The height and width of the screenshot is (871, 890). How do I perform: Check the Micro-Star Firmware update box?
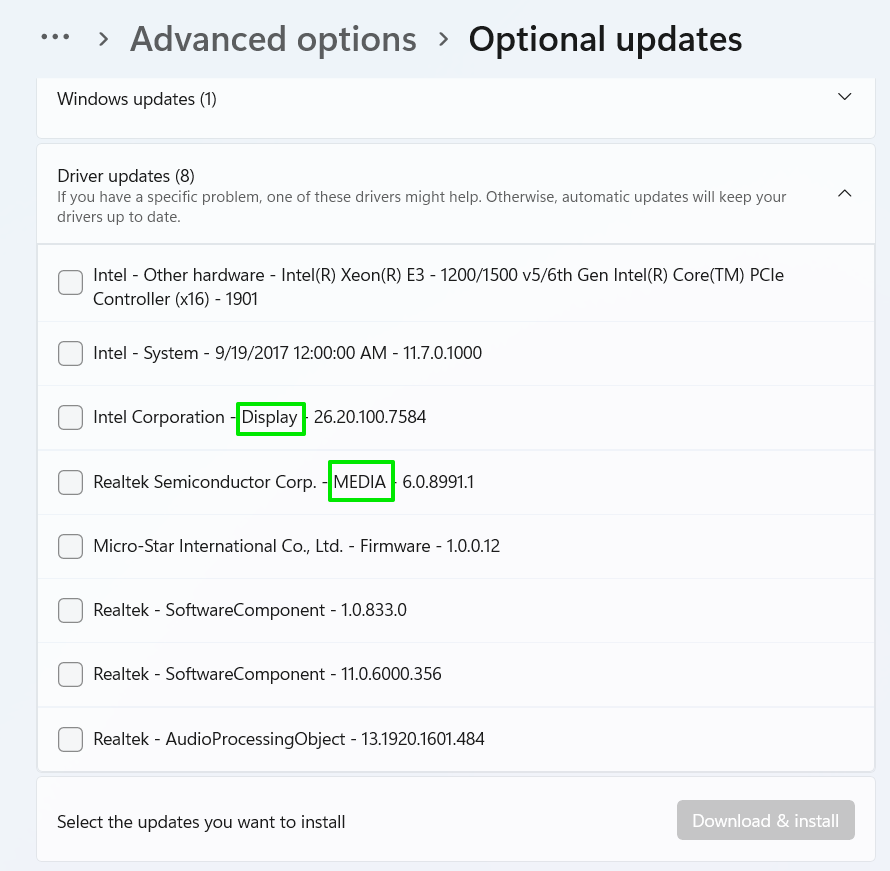click(70, 546)
